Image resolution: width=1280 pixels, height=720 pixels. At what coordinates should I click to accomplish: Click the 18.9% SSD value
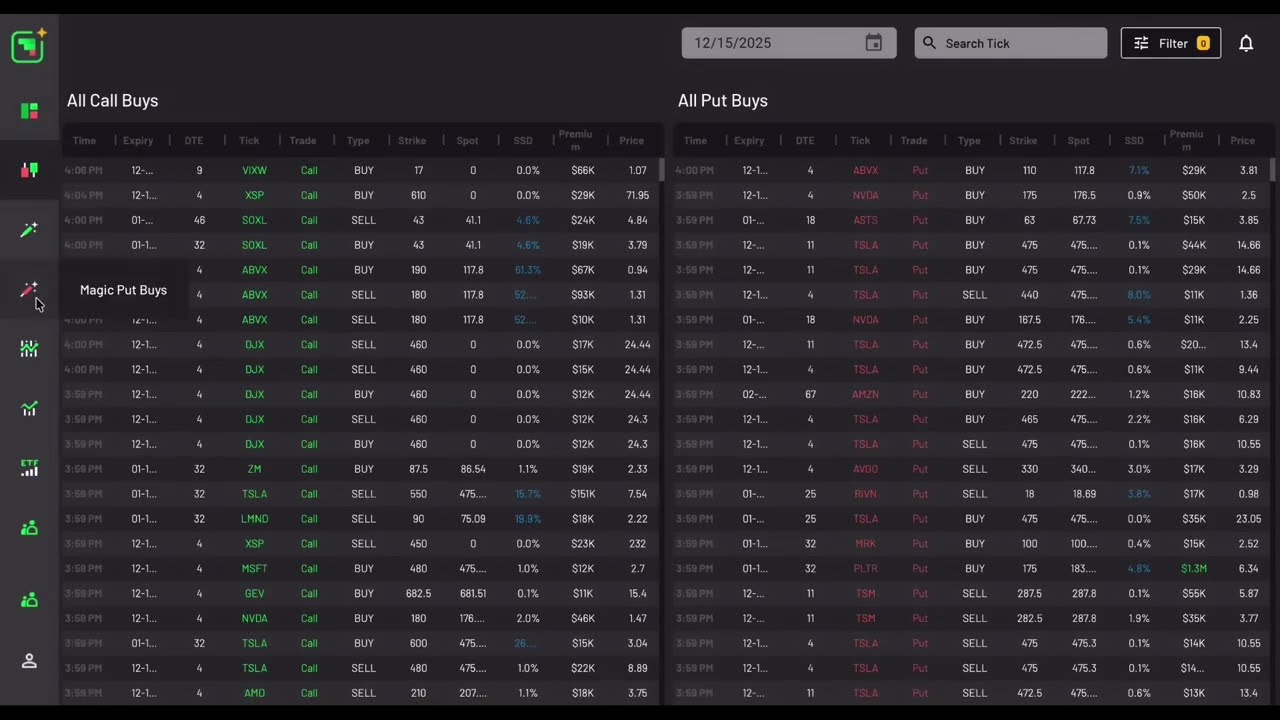tap(528, 519)
